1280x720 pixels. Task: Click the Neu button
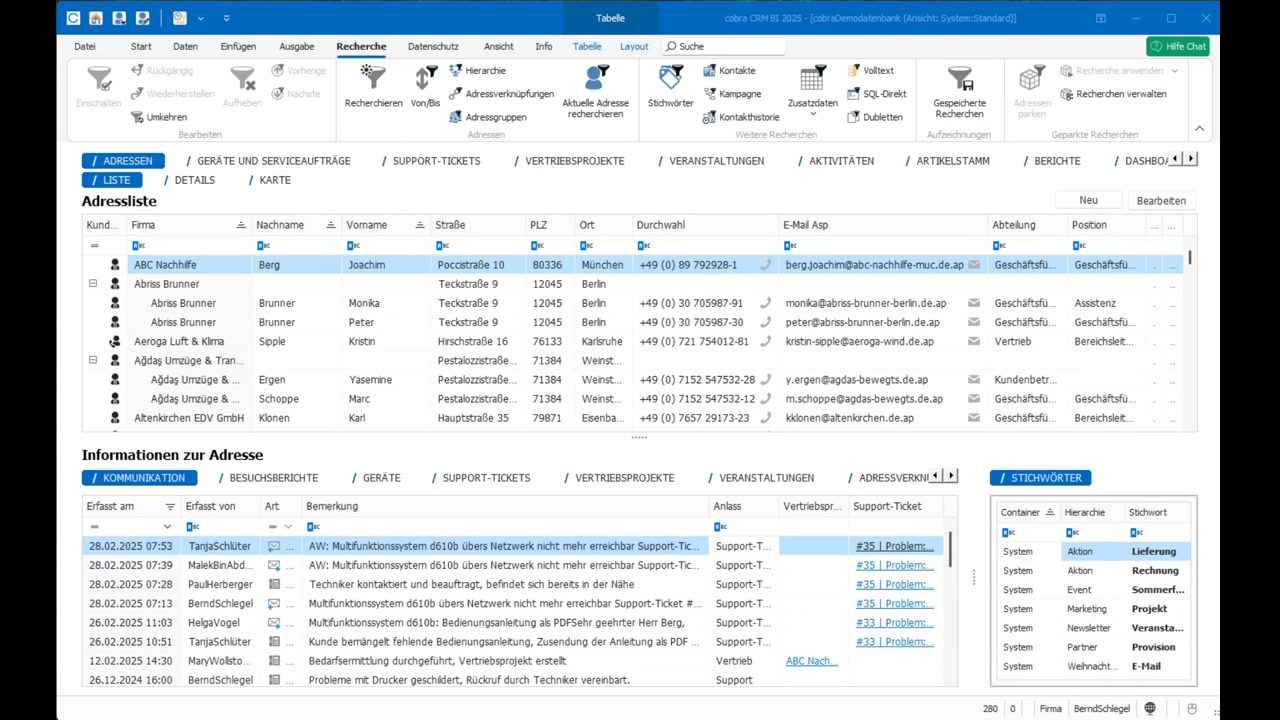click(x=1088, y=200)
